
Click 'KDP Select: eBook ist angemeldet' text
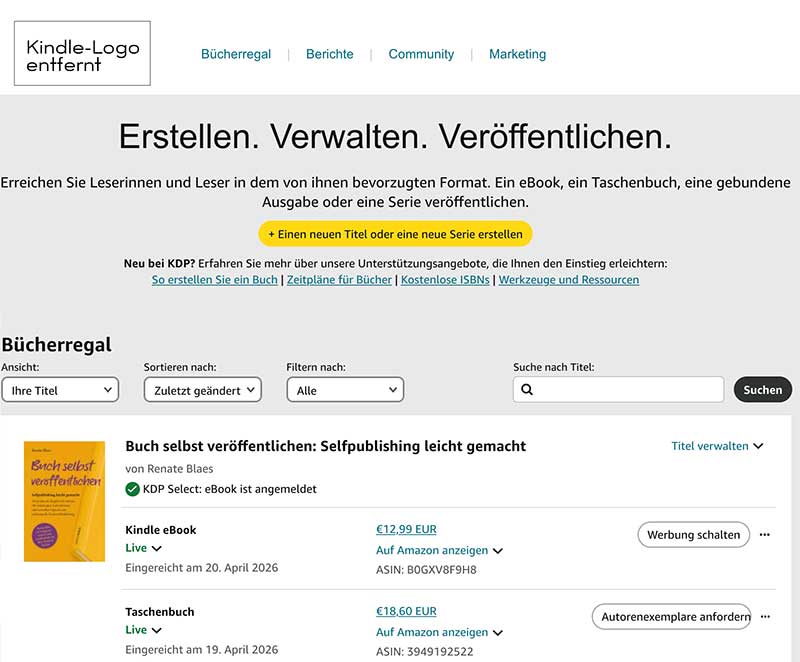point(230,489)
